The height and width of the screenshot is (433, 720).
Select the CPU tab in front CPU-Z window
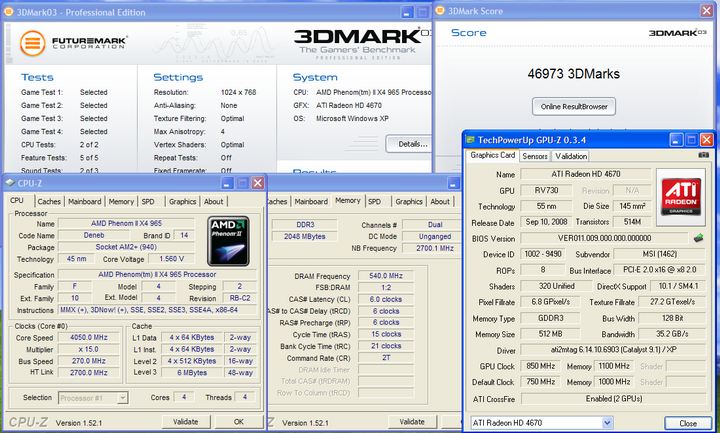tap(17, 201)
